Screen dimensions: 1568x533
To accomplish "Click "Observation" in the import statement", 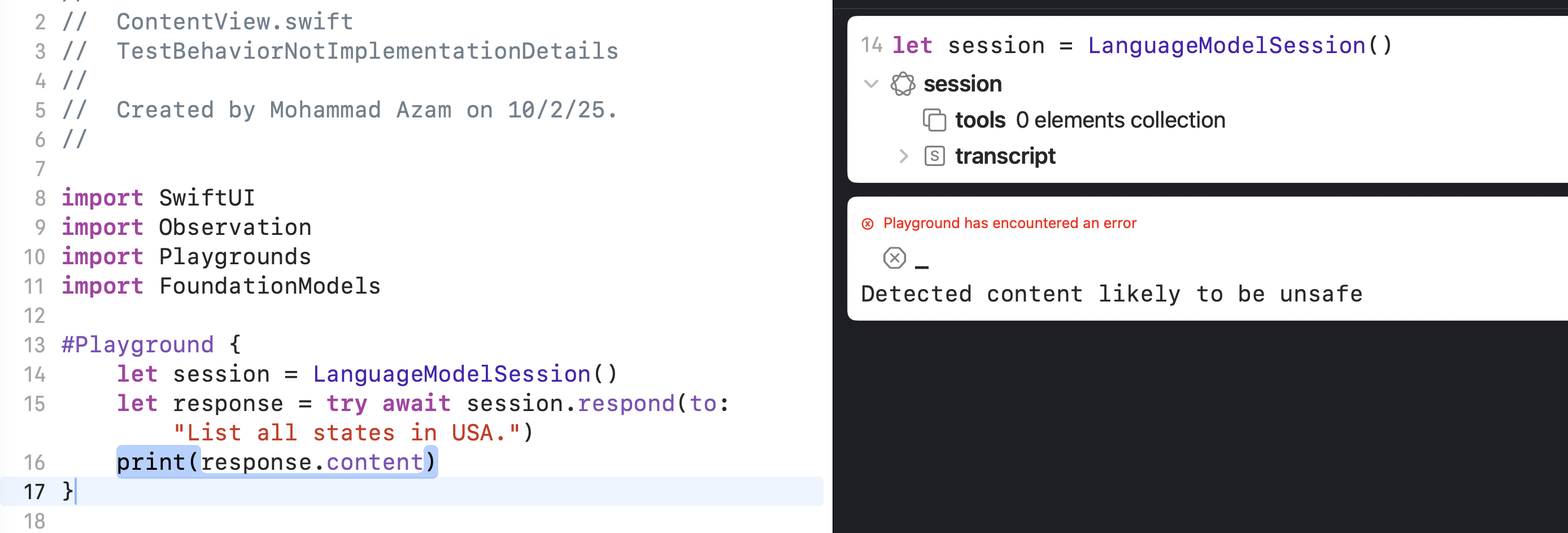I will (x=235, y=227).
